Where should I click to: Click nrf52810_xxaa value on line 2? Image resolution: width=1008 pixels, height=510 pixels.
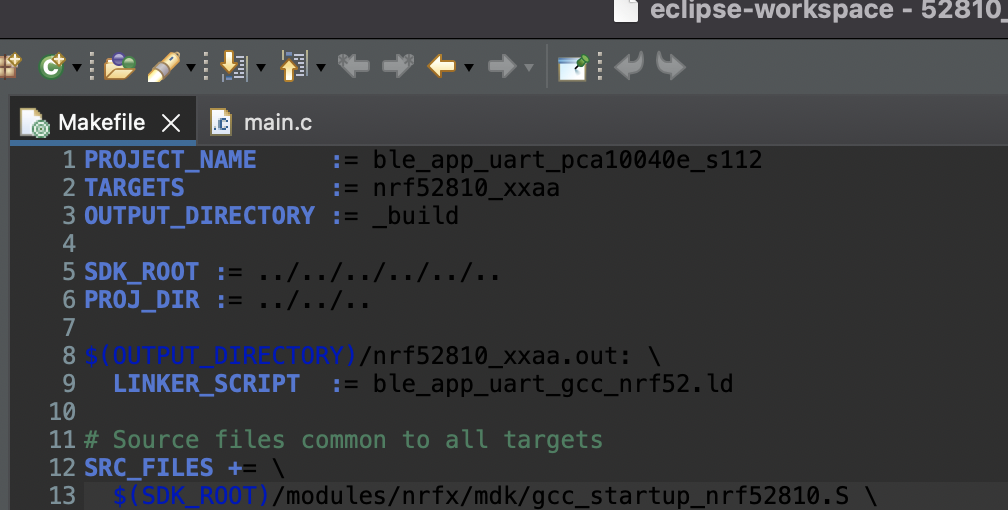click(466, 188)
